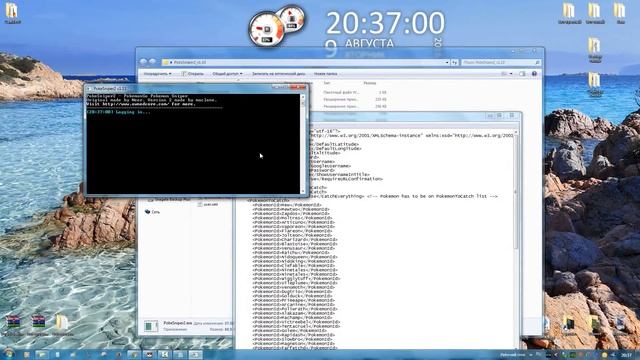Click the Открыть toolbar button
The height and width of the screenshot is (360, 640).
(193, 74)
